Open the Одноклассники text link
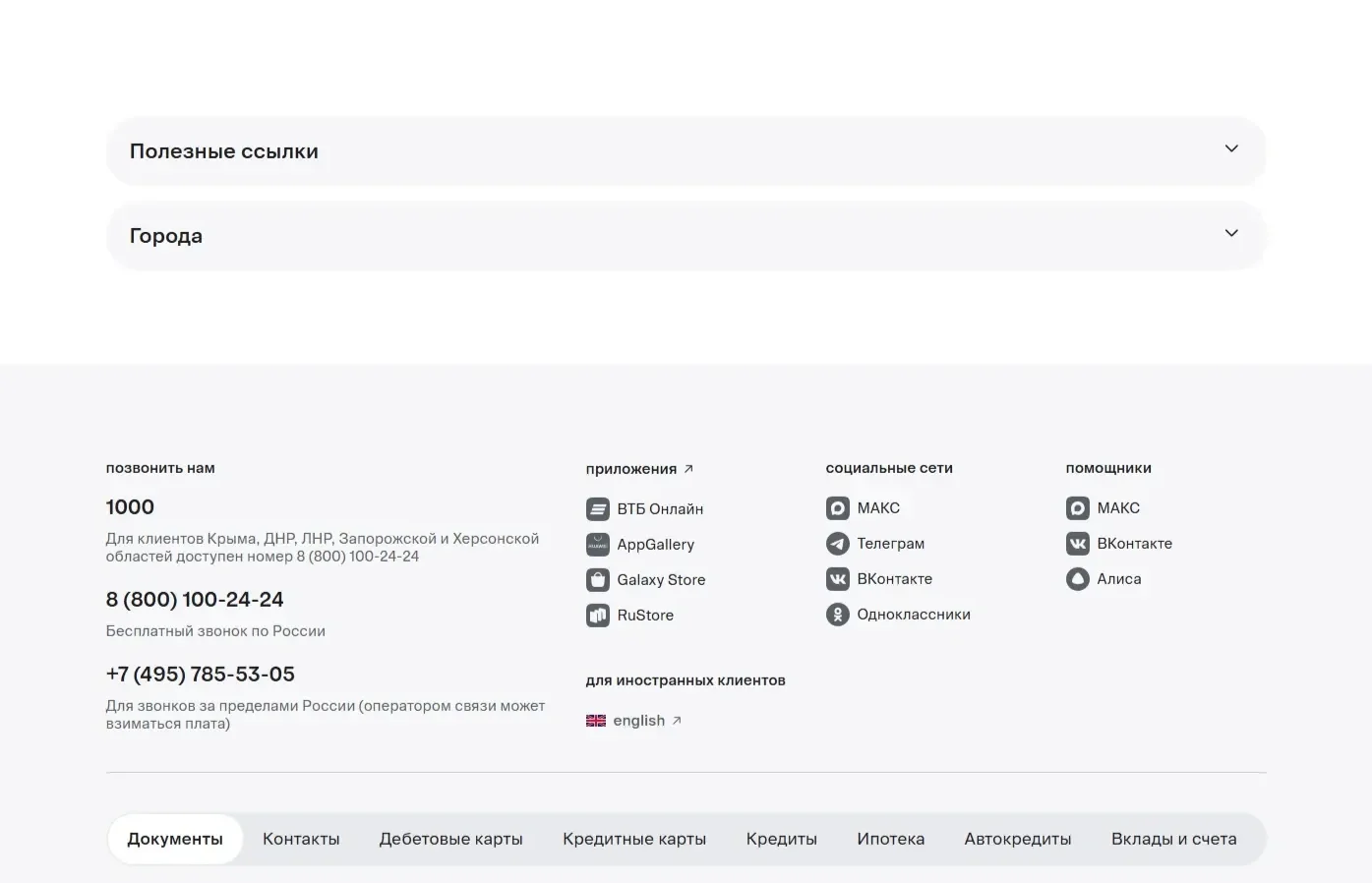This screenshot has width=1372, height=883. coord(914,615)
